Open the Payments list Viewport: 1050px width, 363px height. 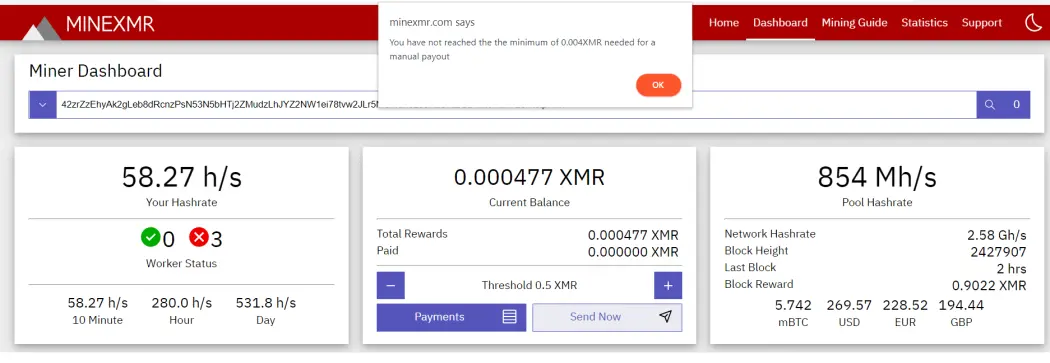click(451, 317)
